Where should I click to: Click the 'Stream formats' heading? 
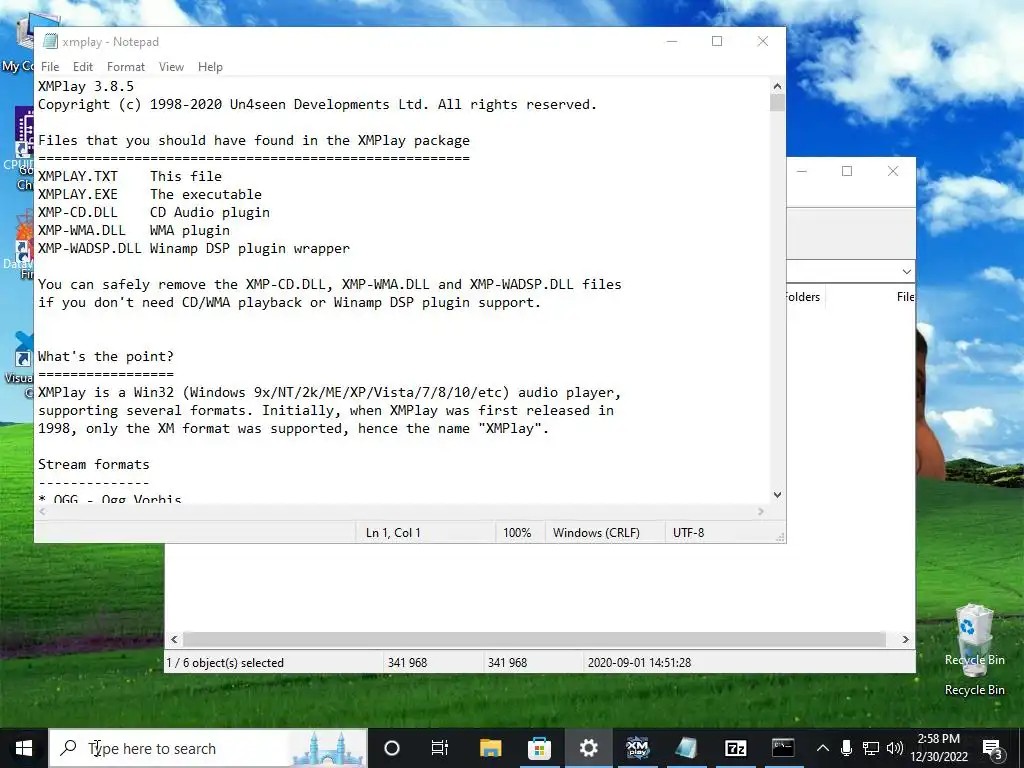pos(93,464)
